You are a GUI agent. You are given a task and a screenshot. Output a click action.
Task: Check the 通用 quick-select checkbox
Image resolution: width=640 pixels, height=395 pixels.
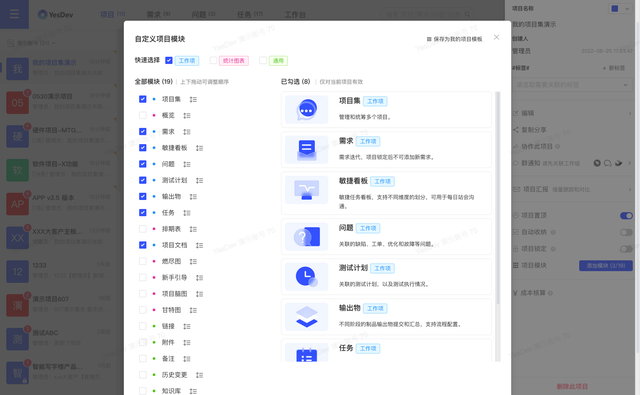263,60
